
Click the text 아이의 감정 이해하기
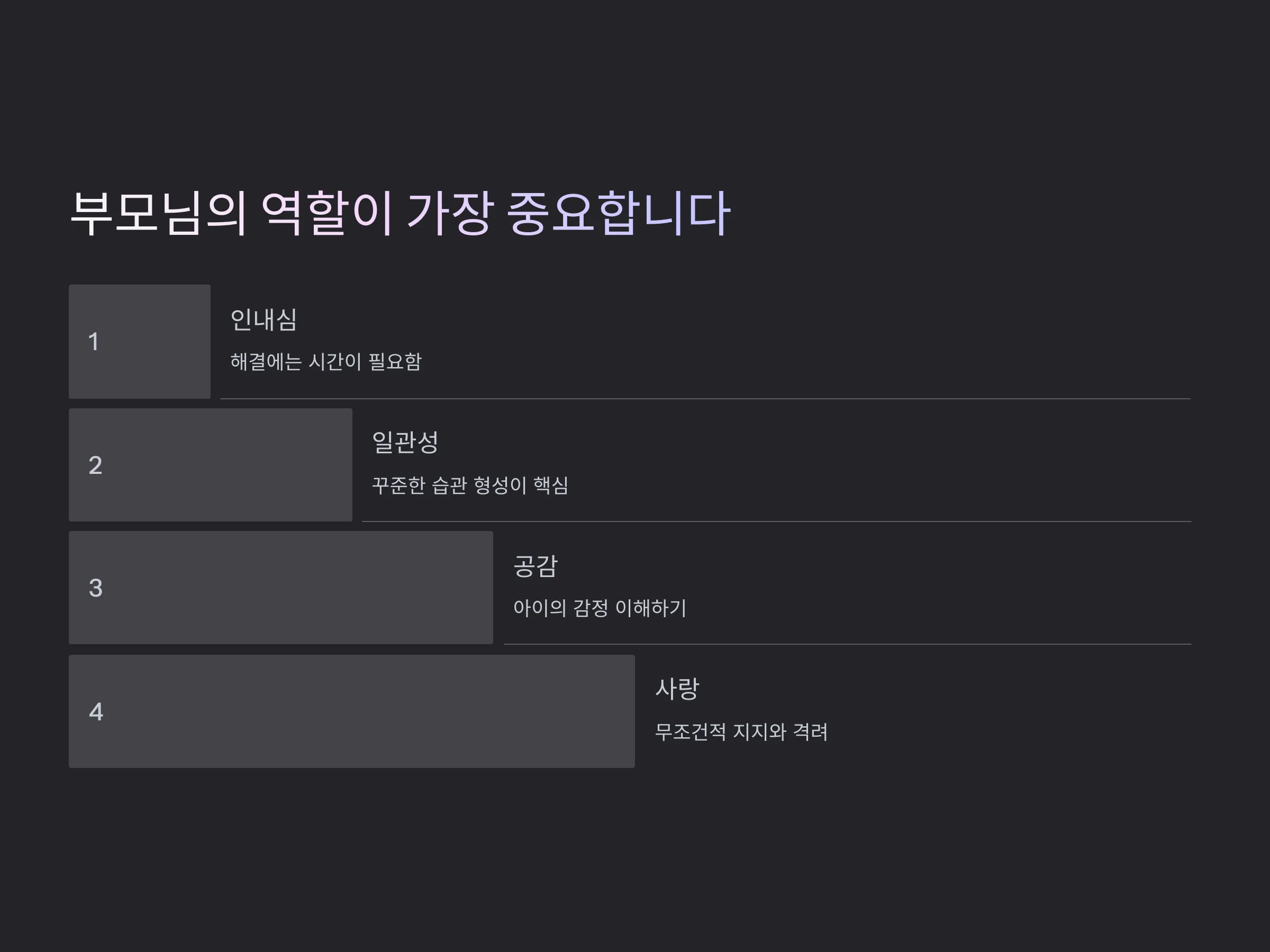click(x=600, y=608)
